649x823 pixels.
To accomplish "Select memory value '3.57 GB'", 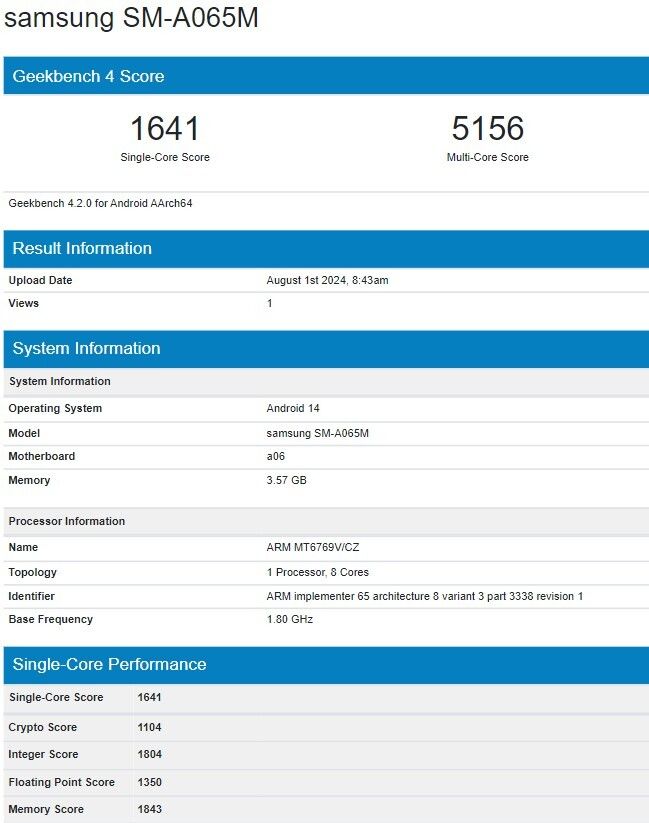I will click(286, 480).
